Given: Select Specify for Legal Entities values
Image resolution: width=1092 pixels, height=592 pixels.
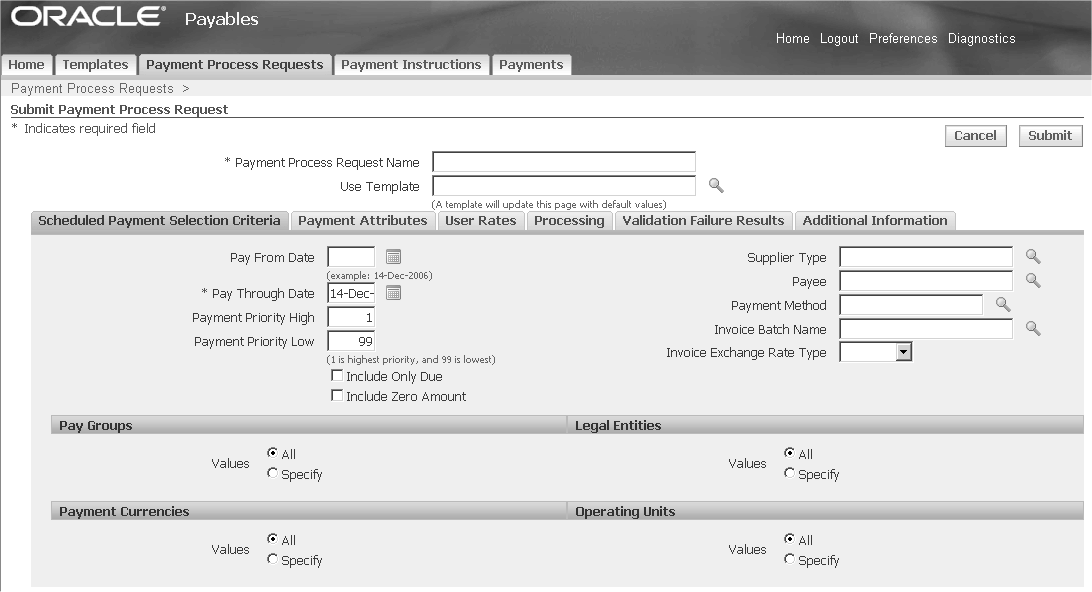Looking at the screenshot, I should 789,473.
